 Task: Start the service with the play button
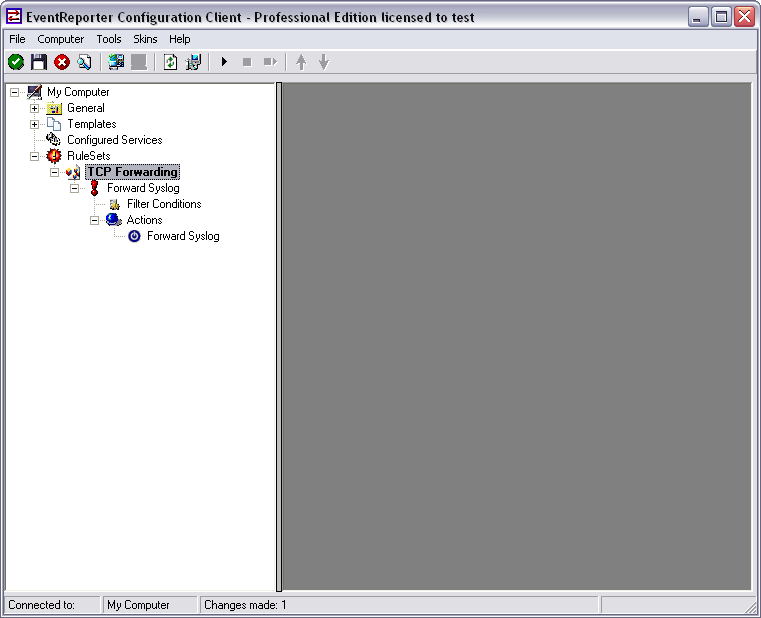224,62
